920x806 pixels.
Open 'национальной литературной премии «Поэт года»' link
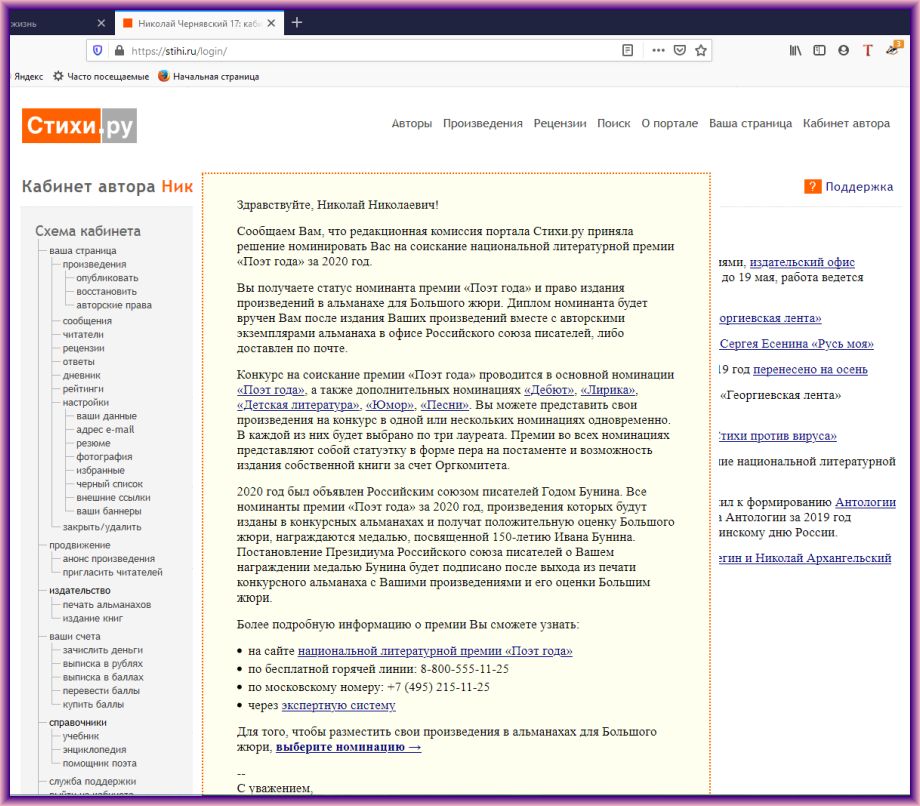(x=435, y=651)
